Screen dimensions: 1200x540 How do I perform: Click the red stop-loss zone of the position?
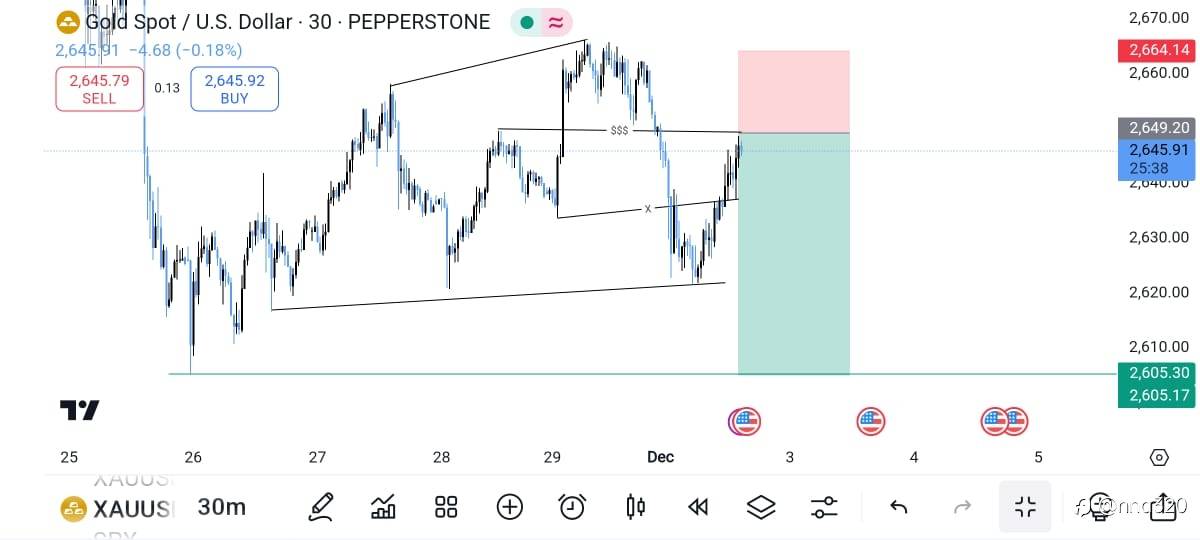(x=793, y=91)
